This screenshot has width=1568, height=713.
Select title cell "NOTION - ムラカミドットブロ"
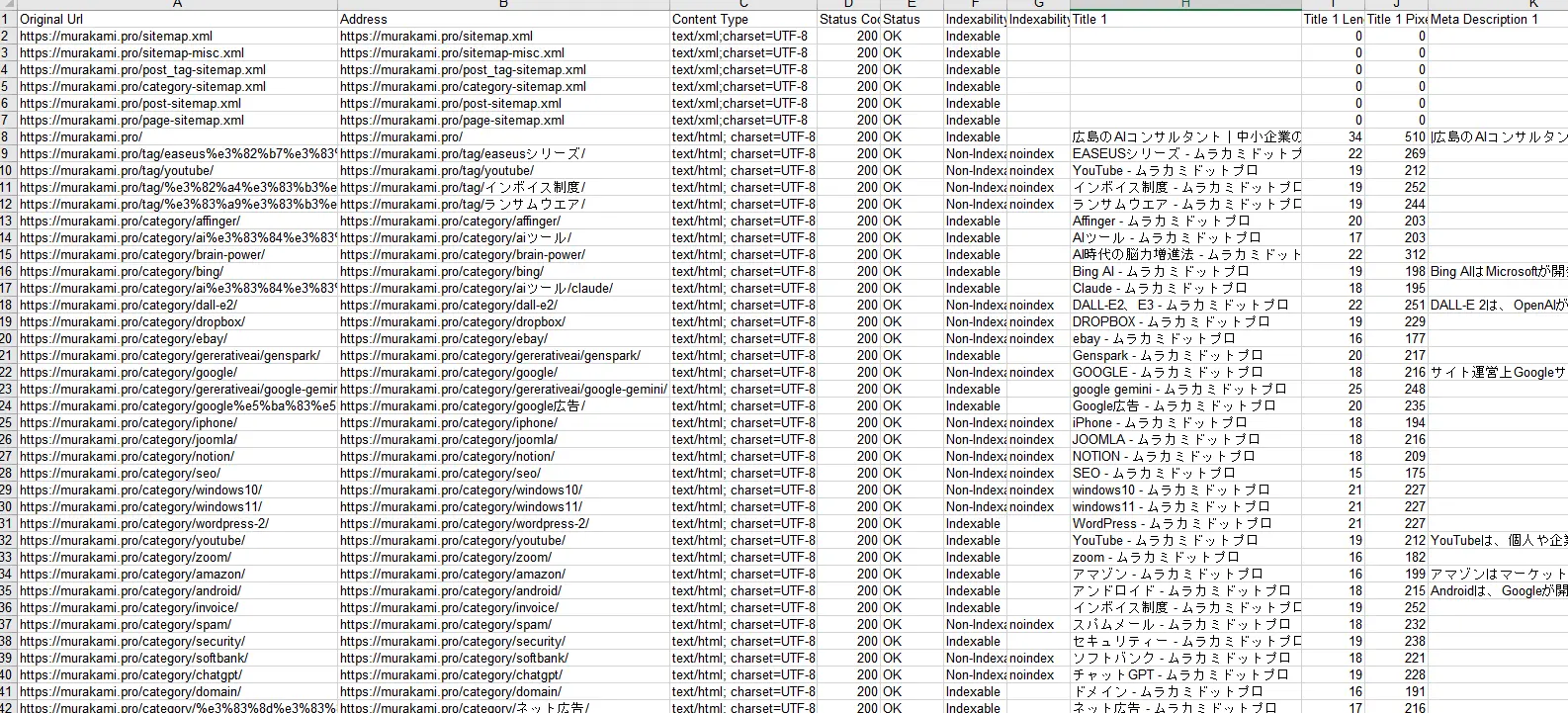pos(1185,456)
